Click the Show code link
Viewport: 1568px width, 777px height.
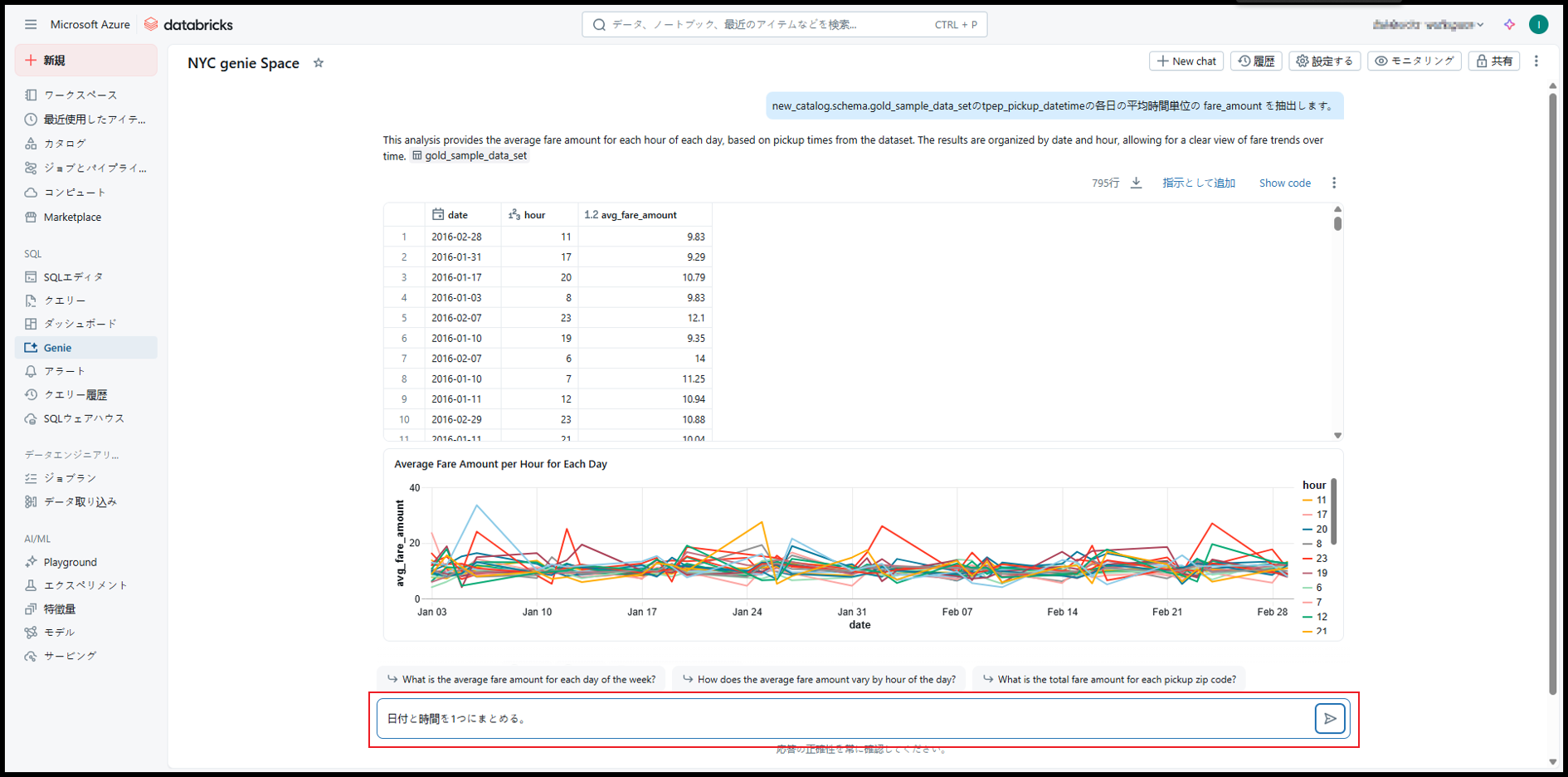point(1284,183)
